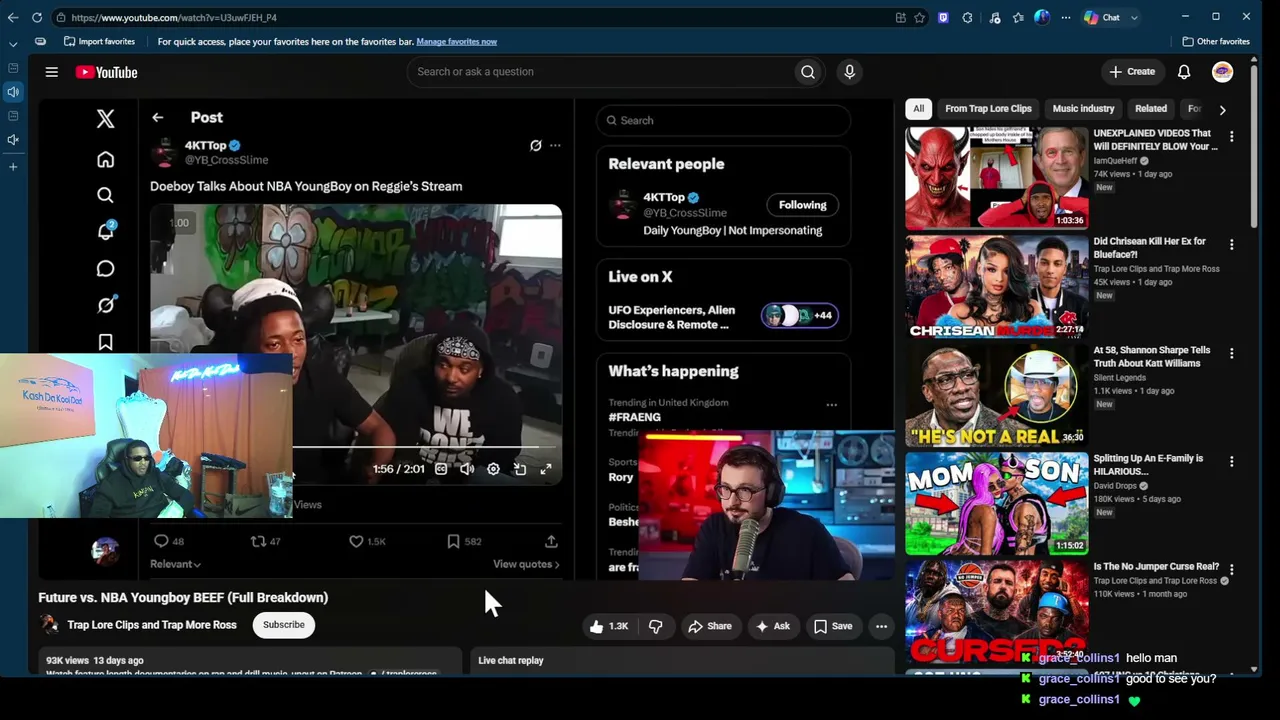Open HE'S NOT A REAL thumbnail
This screenshot has height=720, width=1280.
(x=996, y=394)
